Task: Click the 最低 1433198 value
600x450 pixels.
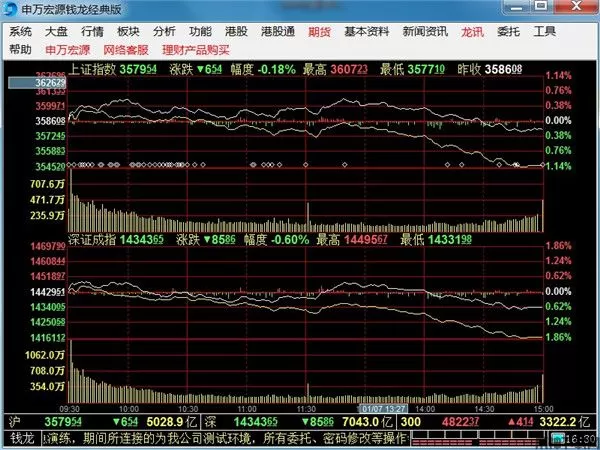Action: pyautogui.click(x=450, y=240)
